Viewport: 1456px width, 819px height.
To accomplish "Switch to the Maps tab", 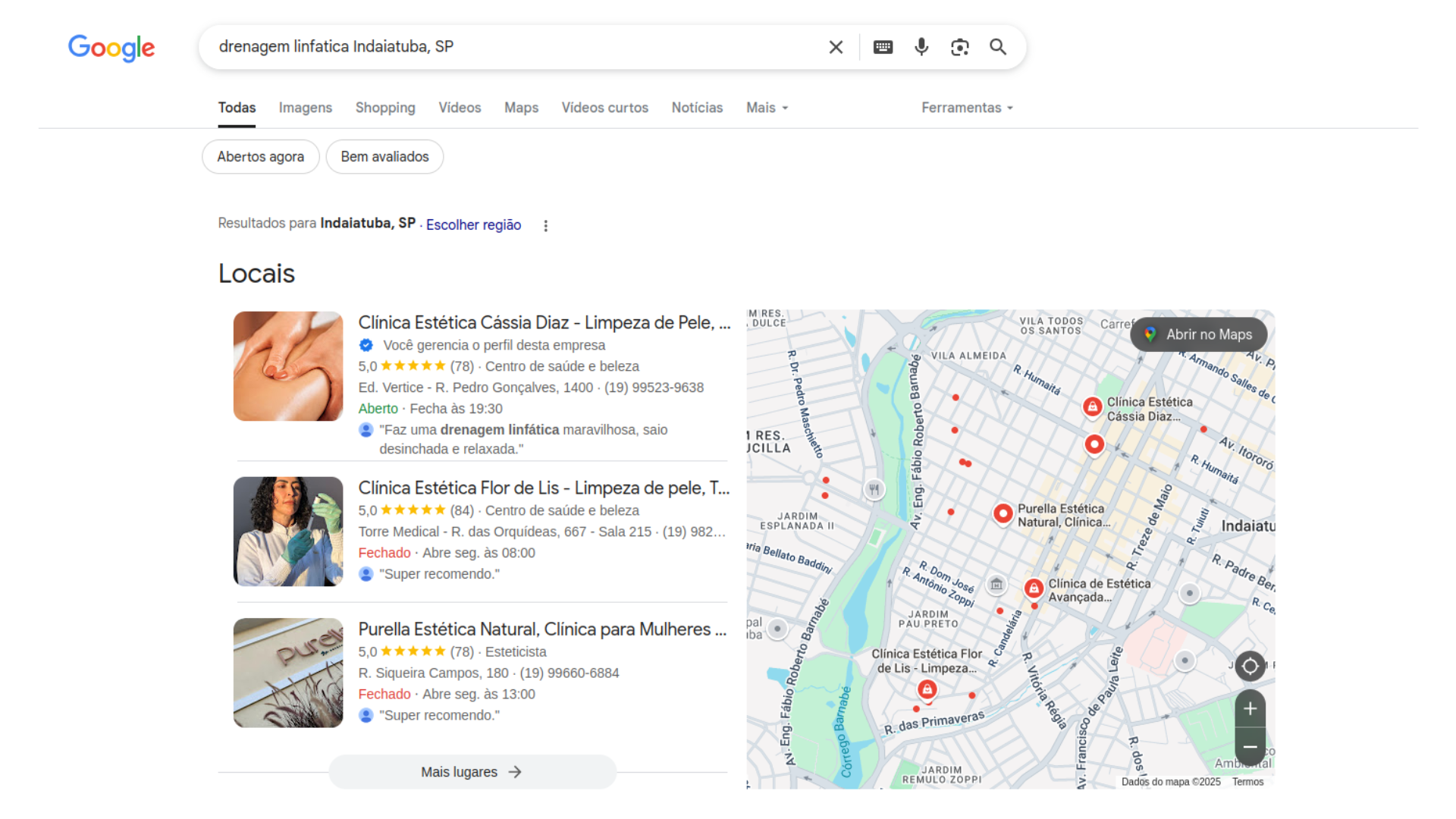I will pos(521,108).
